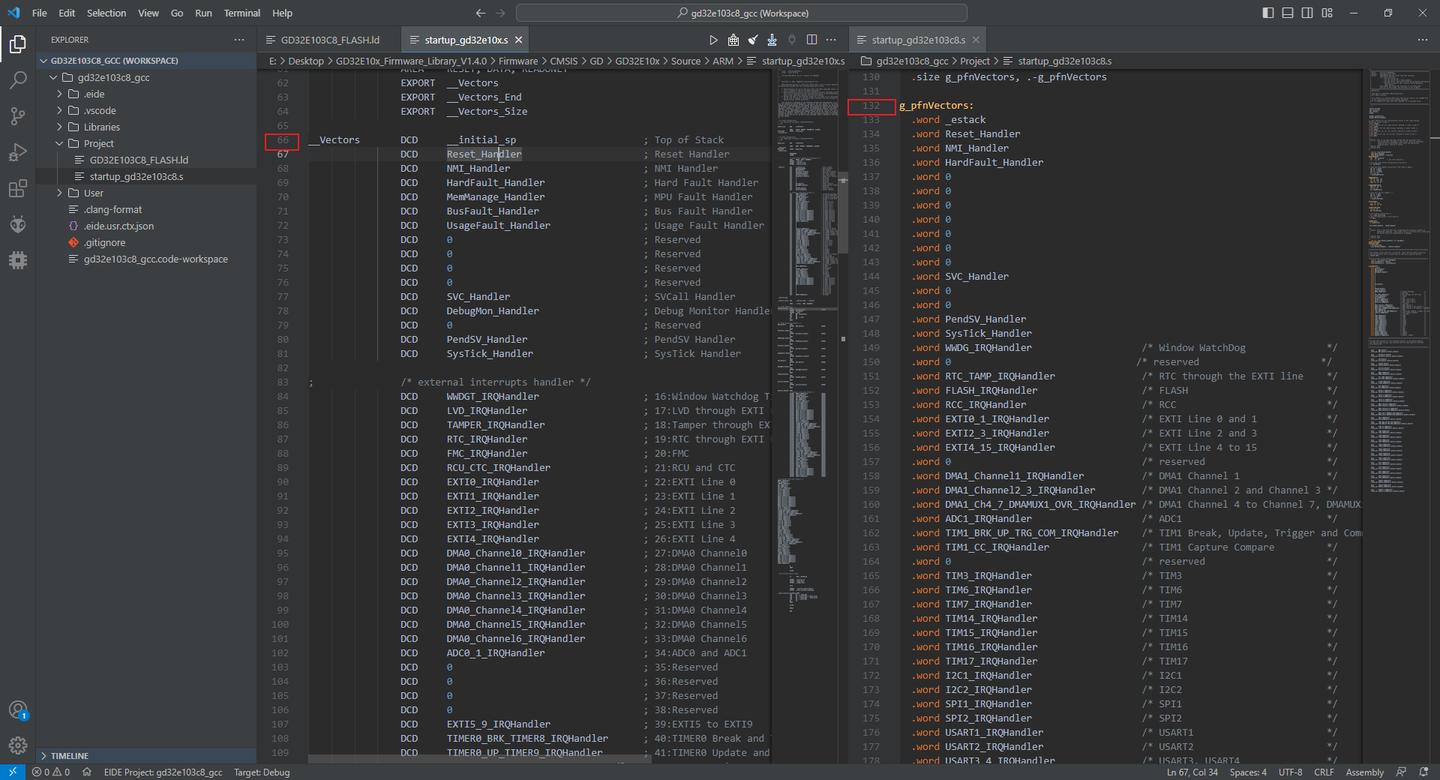Change the Assembly language mode indicator

pos(1364,771)
